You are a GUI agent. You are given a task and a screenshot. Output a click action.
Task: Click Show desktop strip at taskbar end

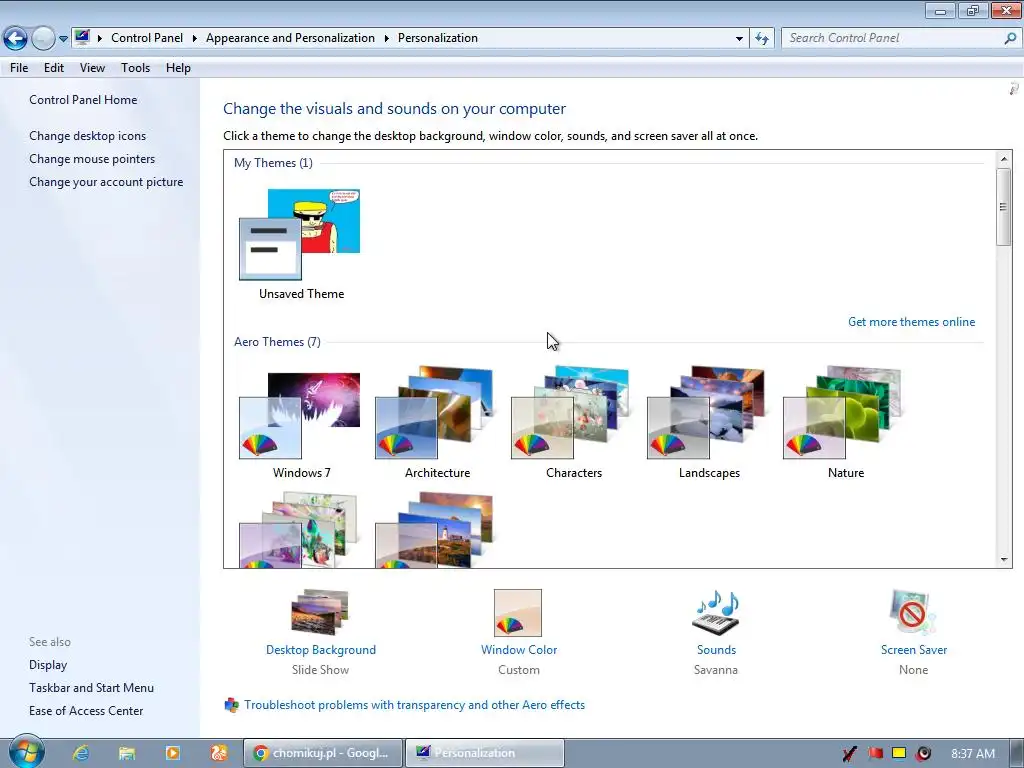1017,753
